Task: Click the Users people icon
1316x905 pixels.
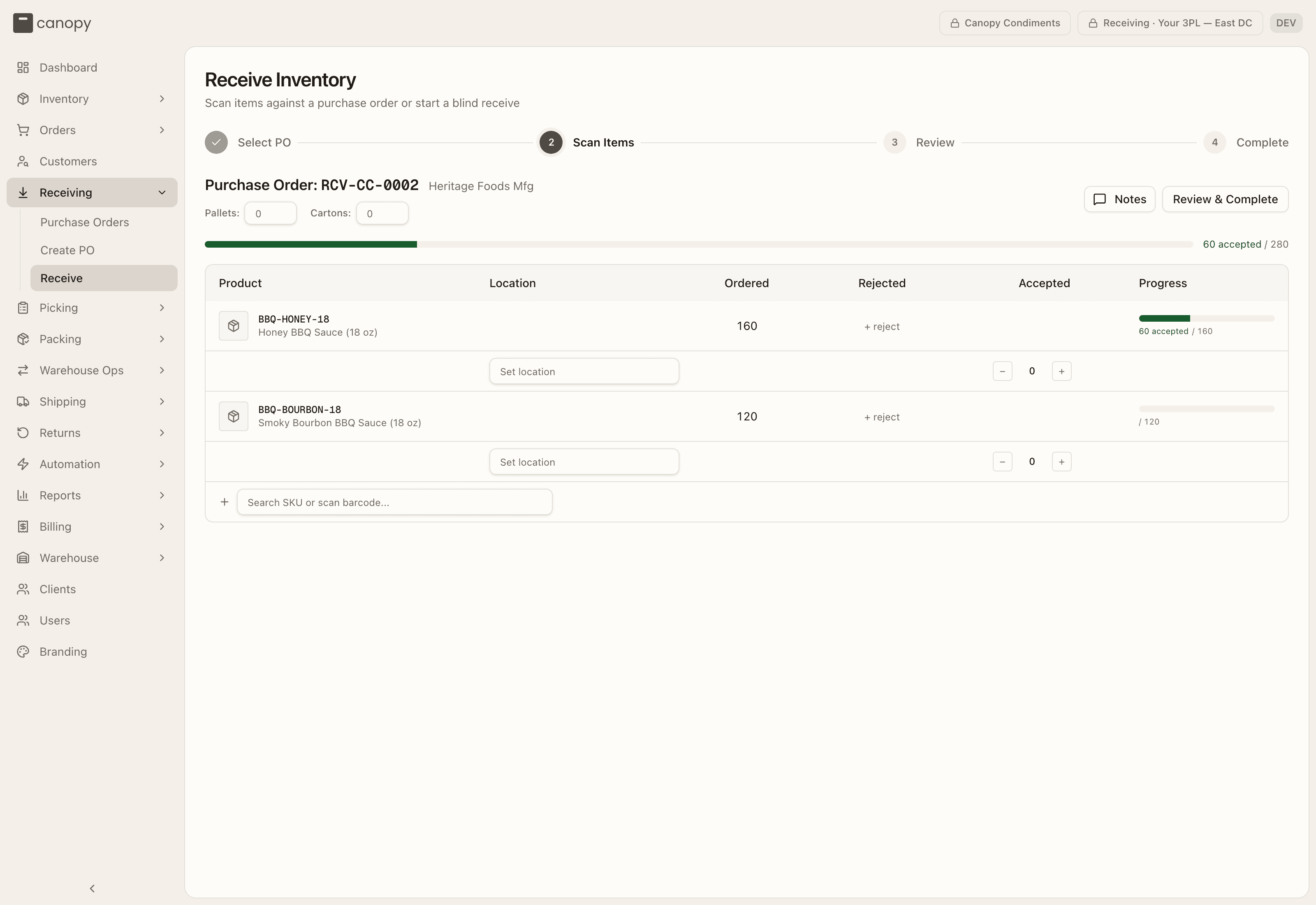Action: click(23, 620)
